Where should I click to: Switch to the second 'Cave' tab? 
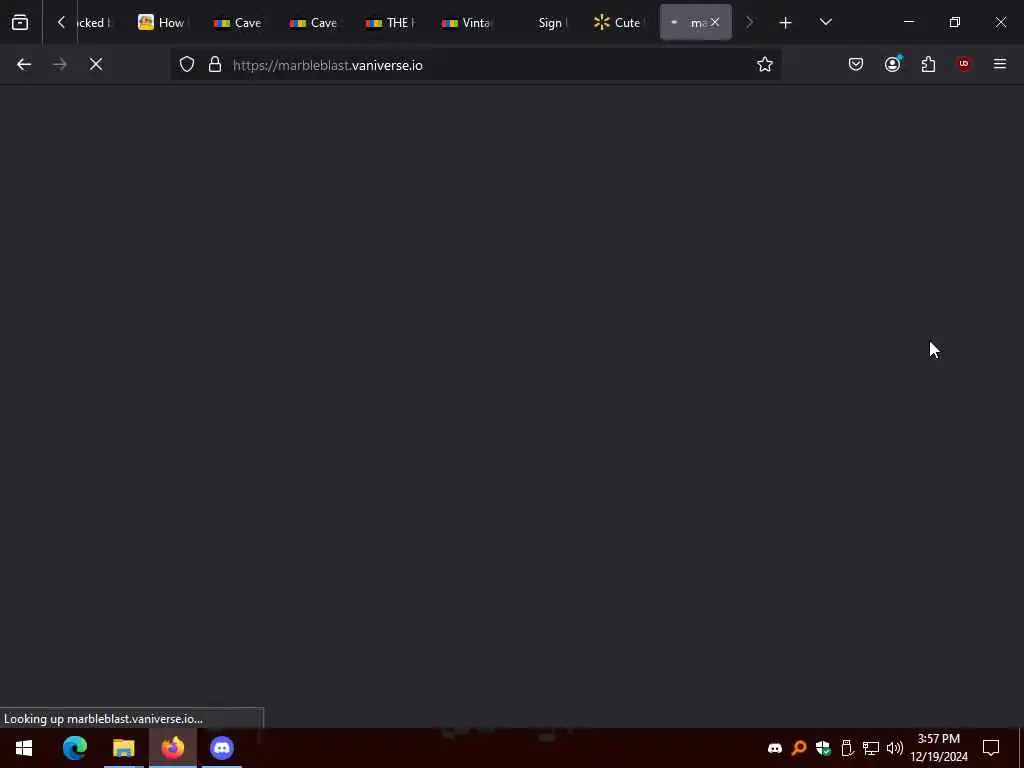click(313, 23)
